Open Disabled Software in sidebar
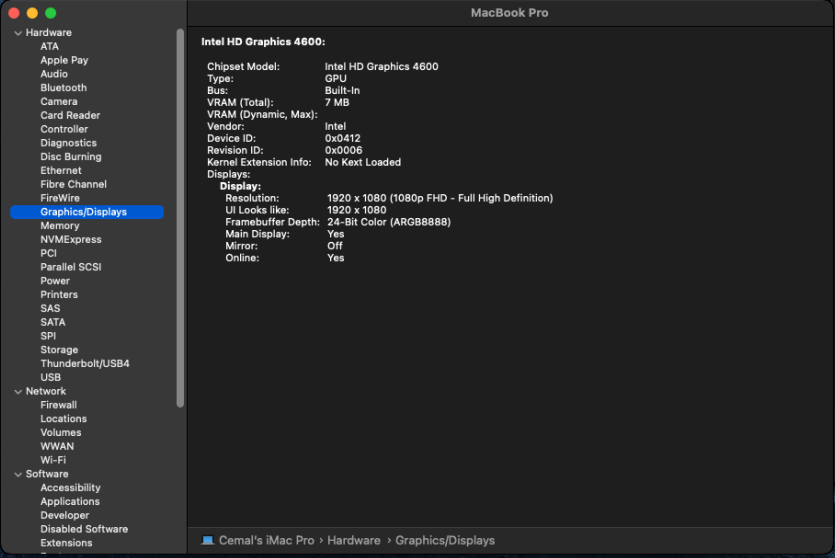Image resolution: width=835 pixels, height=558 pixels. click(84, 529)
